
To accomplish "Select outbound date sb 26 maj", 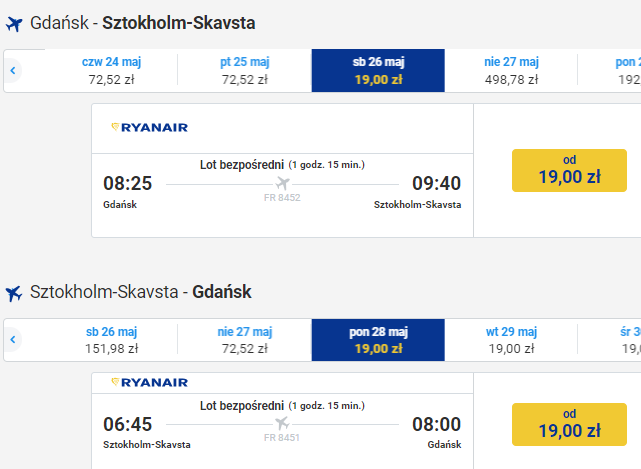I will pyautogui.click(x=378, y=70).
